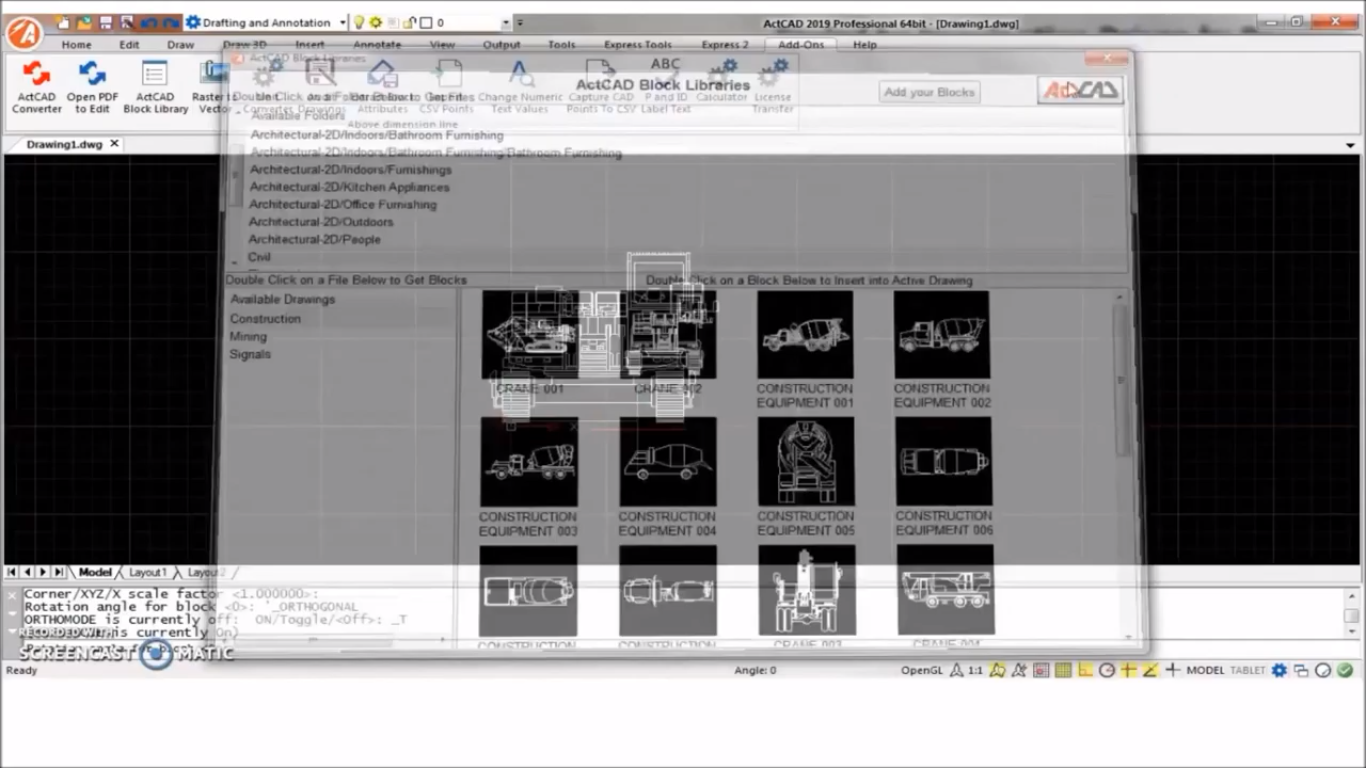1366x768 pixels.
Task: Create a new drawing from quick access toolbar
Action: 64,22
